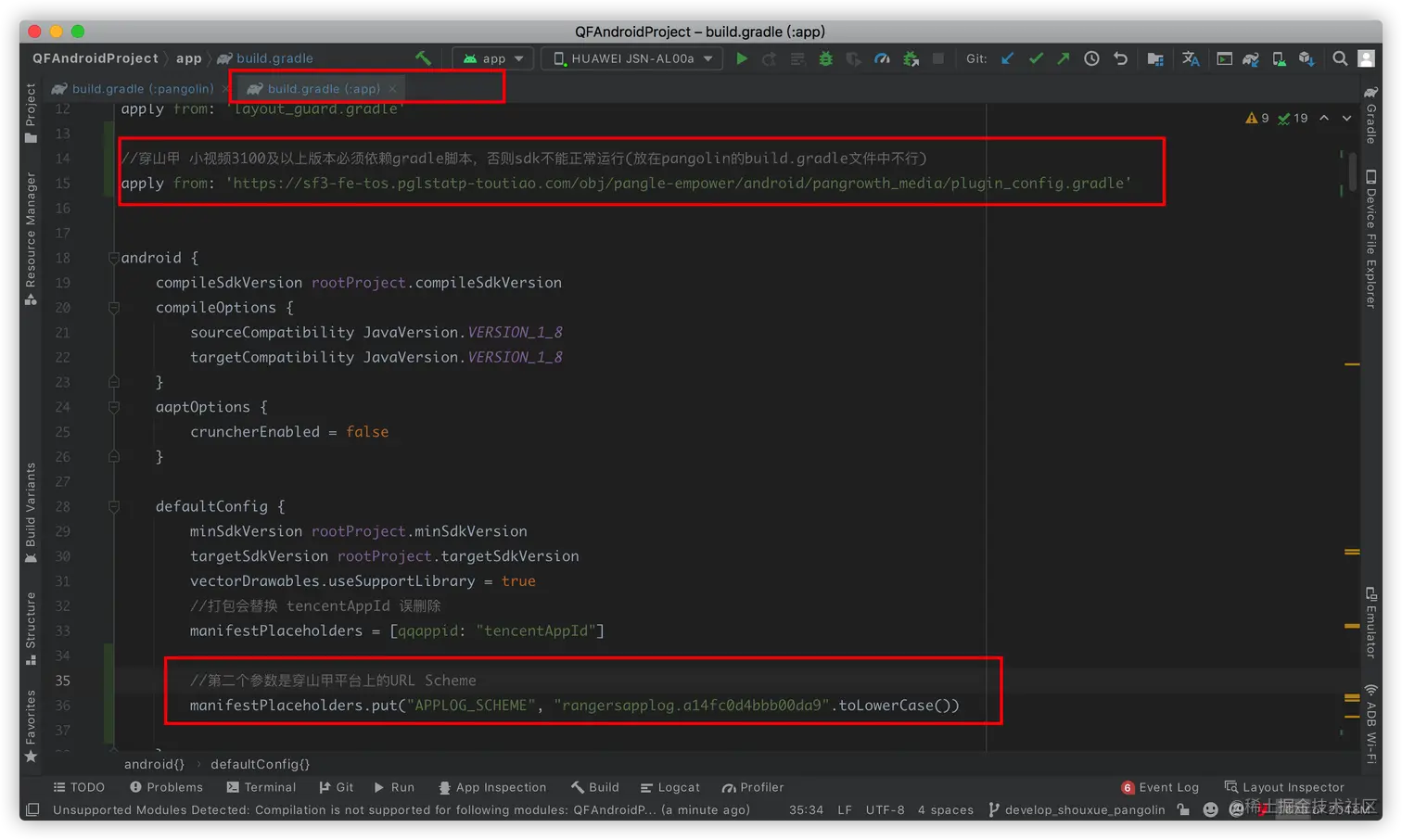
Task: Sync Project with Gradle Files icon
Action: 1251,58
